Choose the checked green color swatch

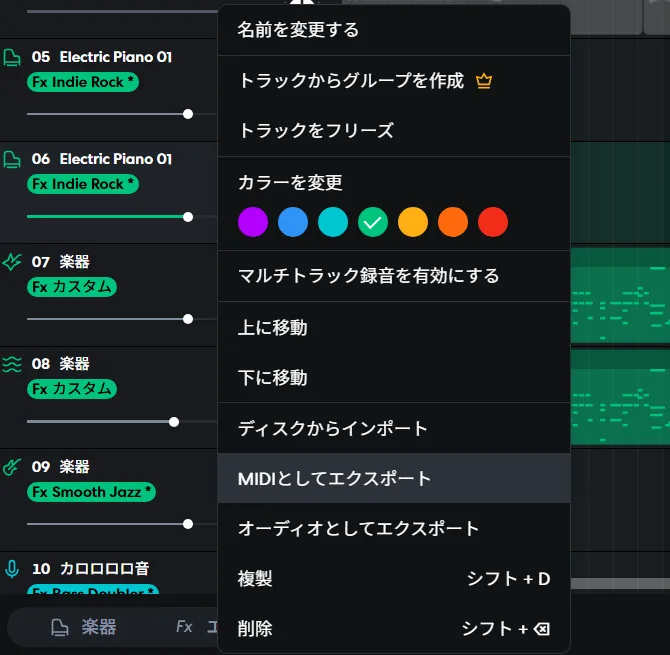click(373, 222)
